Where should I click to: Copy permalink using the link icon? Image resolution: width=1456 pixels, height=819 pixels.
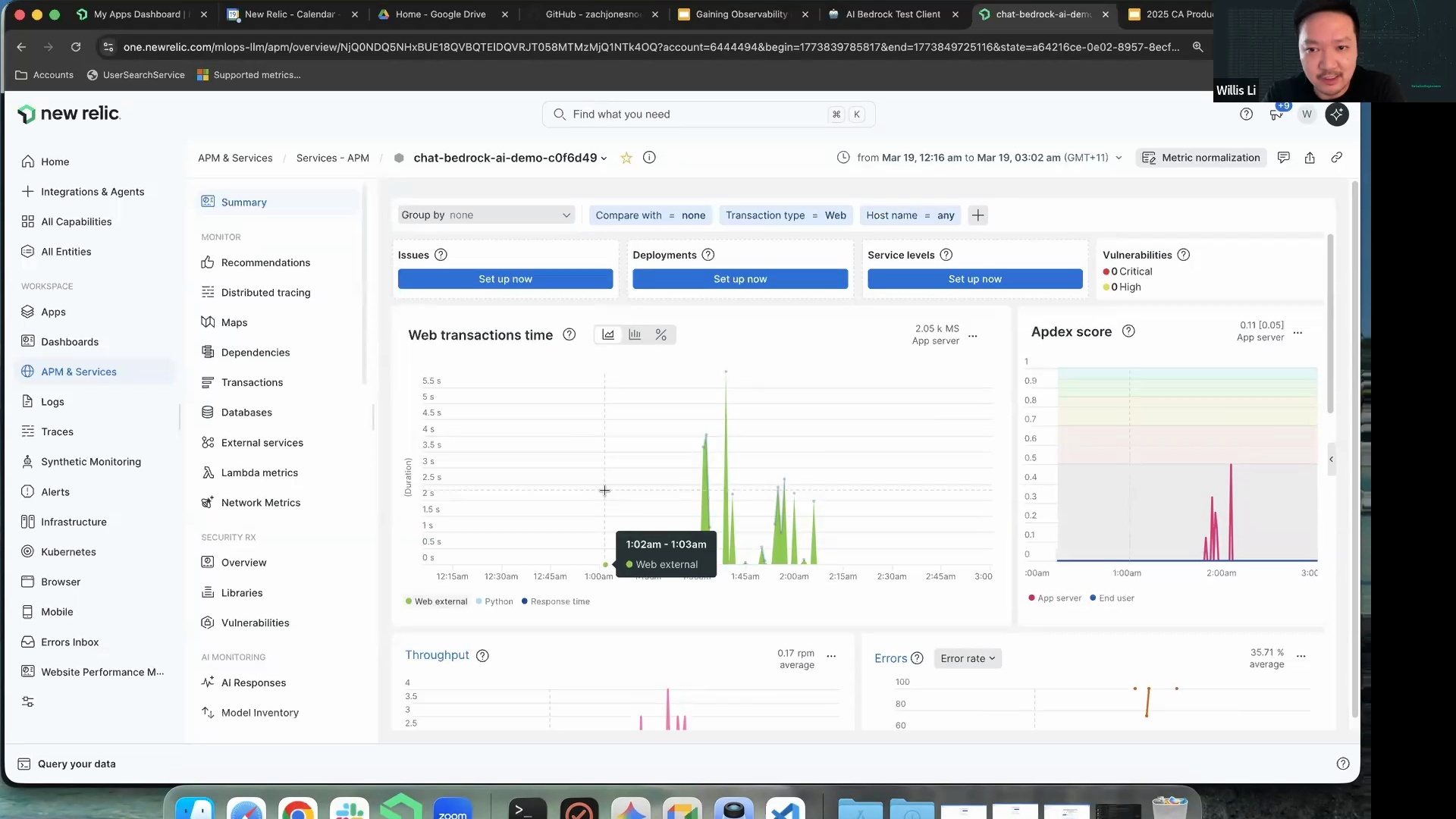click(1337, 158)
